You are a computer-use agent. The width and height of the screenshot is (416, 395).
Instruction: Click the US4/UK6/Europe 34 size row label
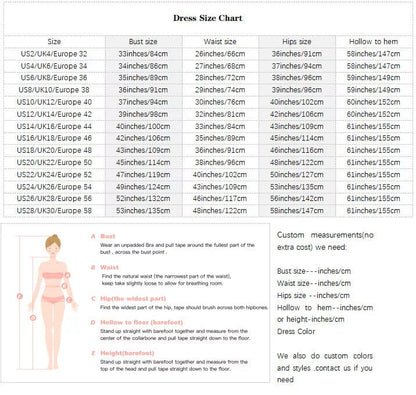point(54,66)
